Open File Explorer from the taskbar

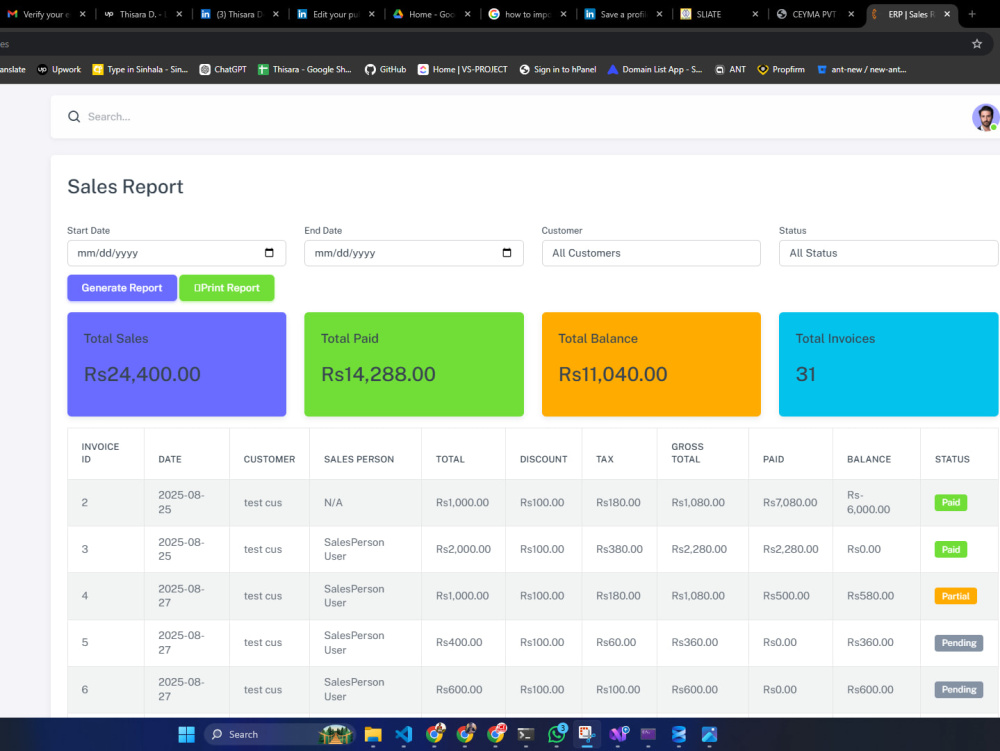(x=373, y=734)
